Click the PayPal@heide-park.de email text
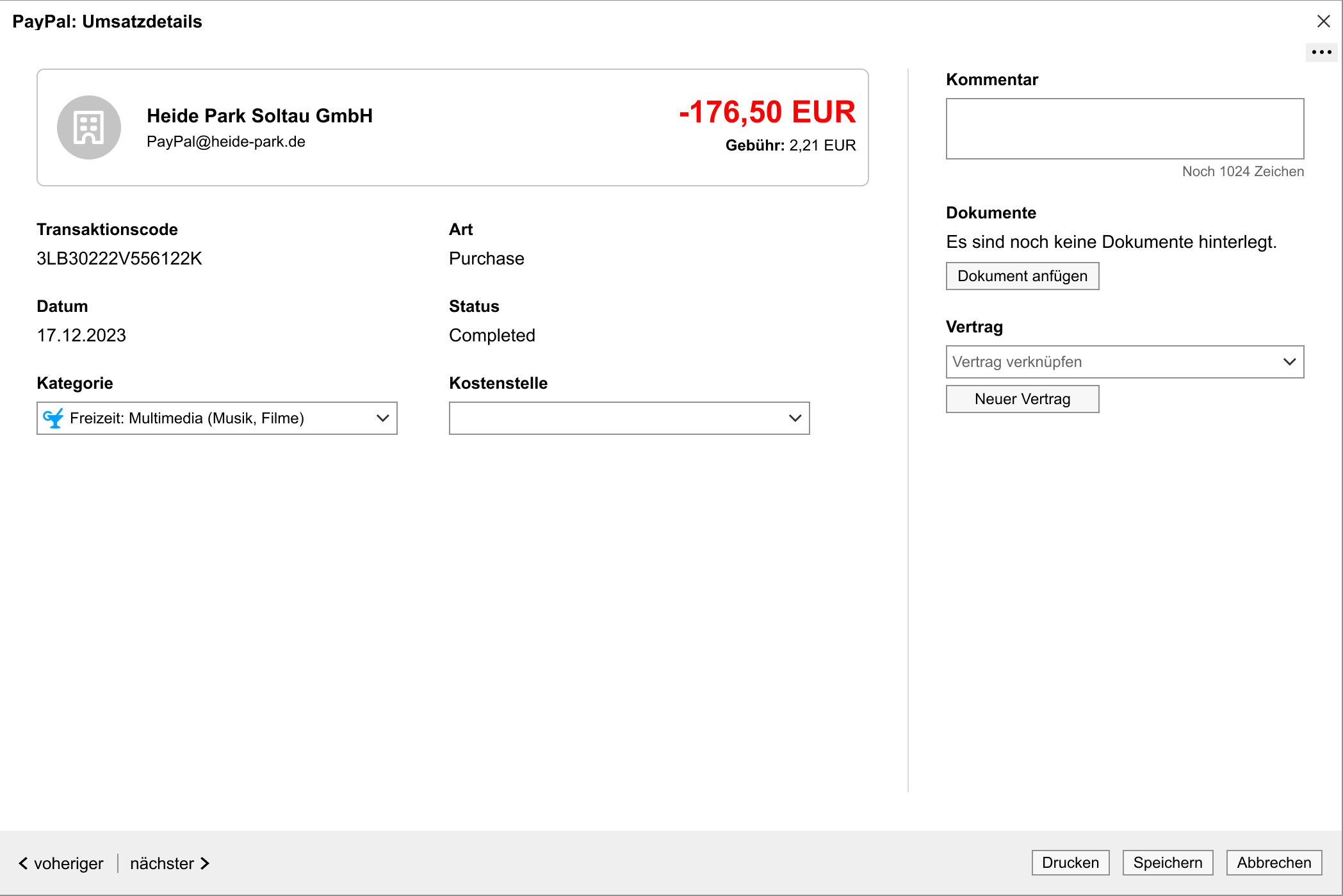1343x896 pixels. tap(226, 142)
